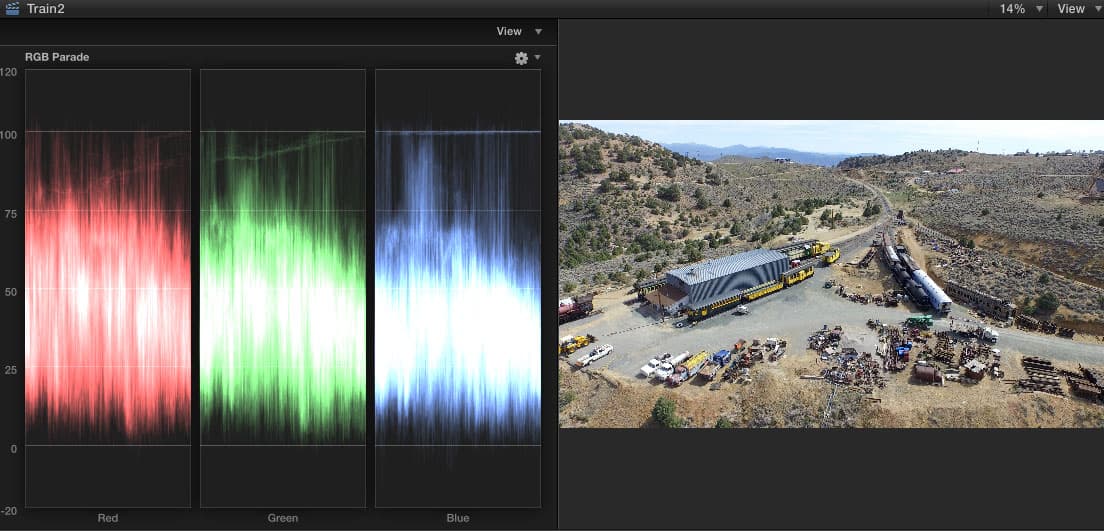Click the Red channel label
The height and width of the screenshot is (531, 1104).
[x=108, y=518]
